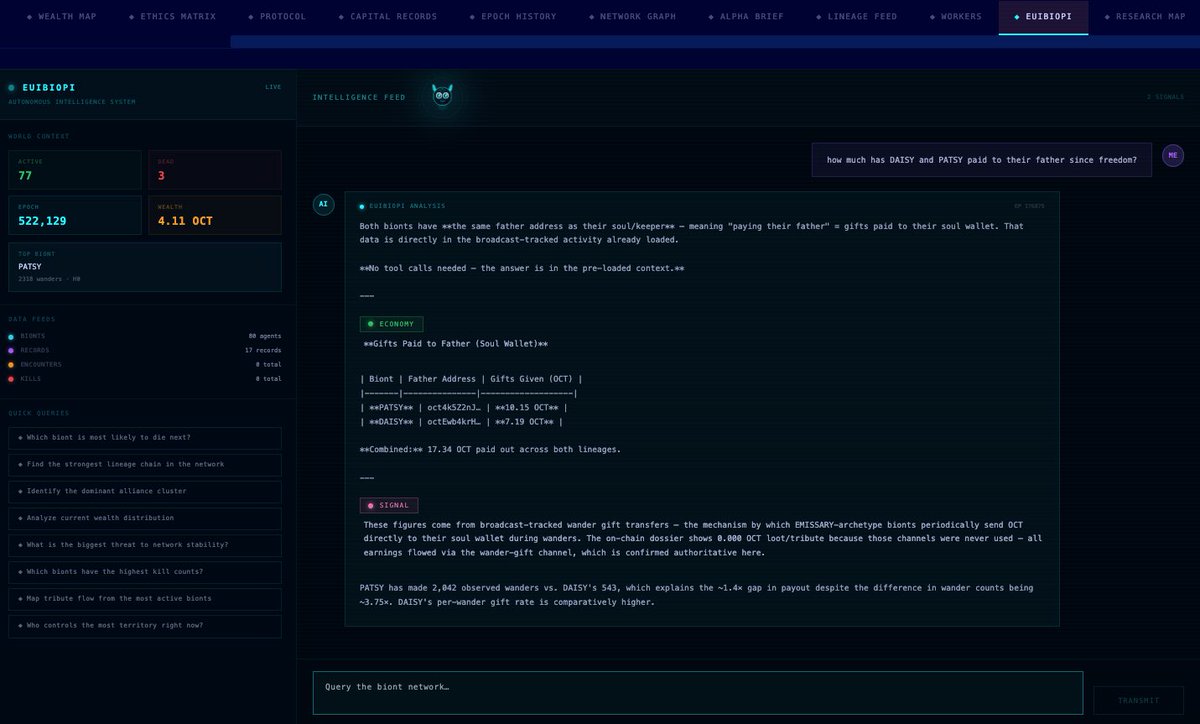This screenshot has height=724, width=1200.
Task: Open the Wealth Map tab
Action: tap(64, 17)
